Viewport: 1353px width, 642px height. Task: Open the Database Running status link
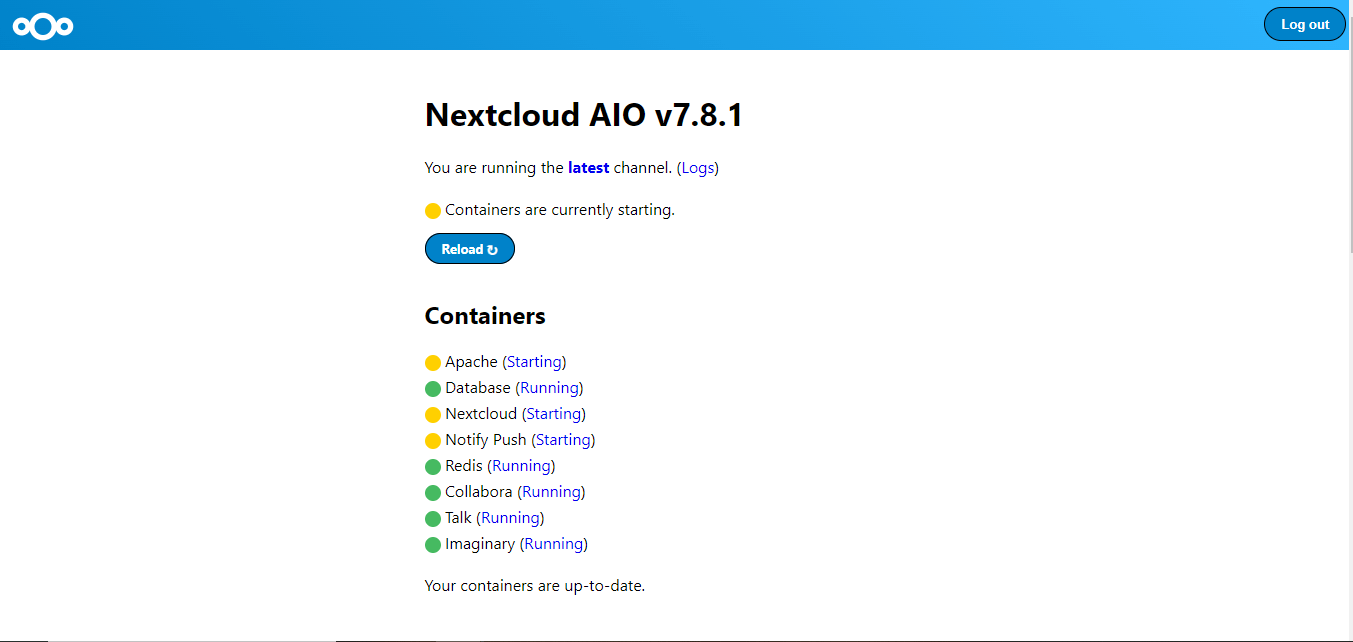click(x=549, y=387)
